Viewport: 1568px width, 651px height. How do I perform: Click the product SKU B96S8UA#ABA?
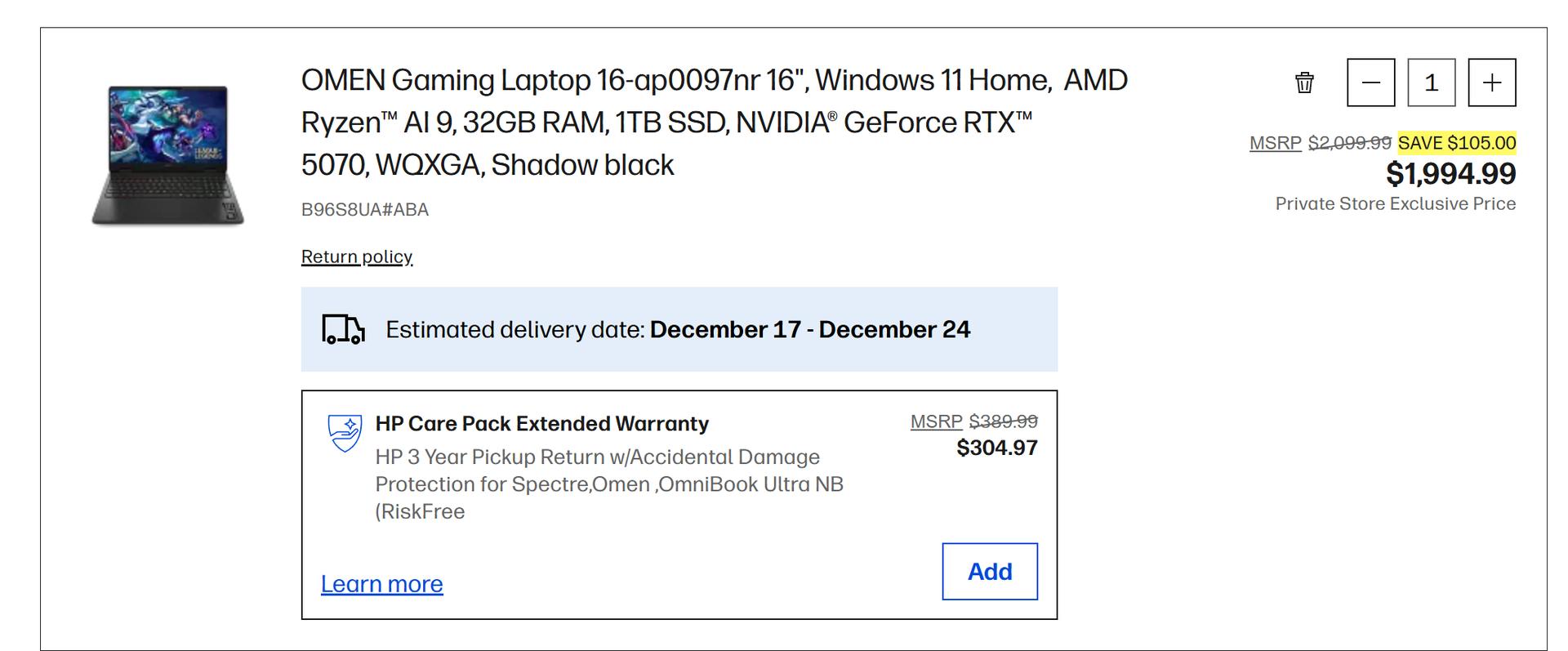point(365,210)
